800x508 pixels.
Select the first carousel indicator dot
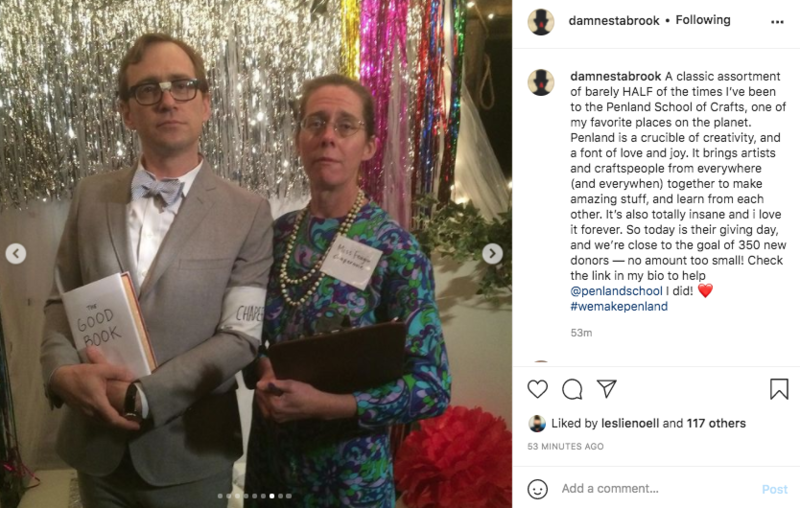[220, 496]
